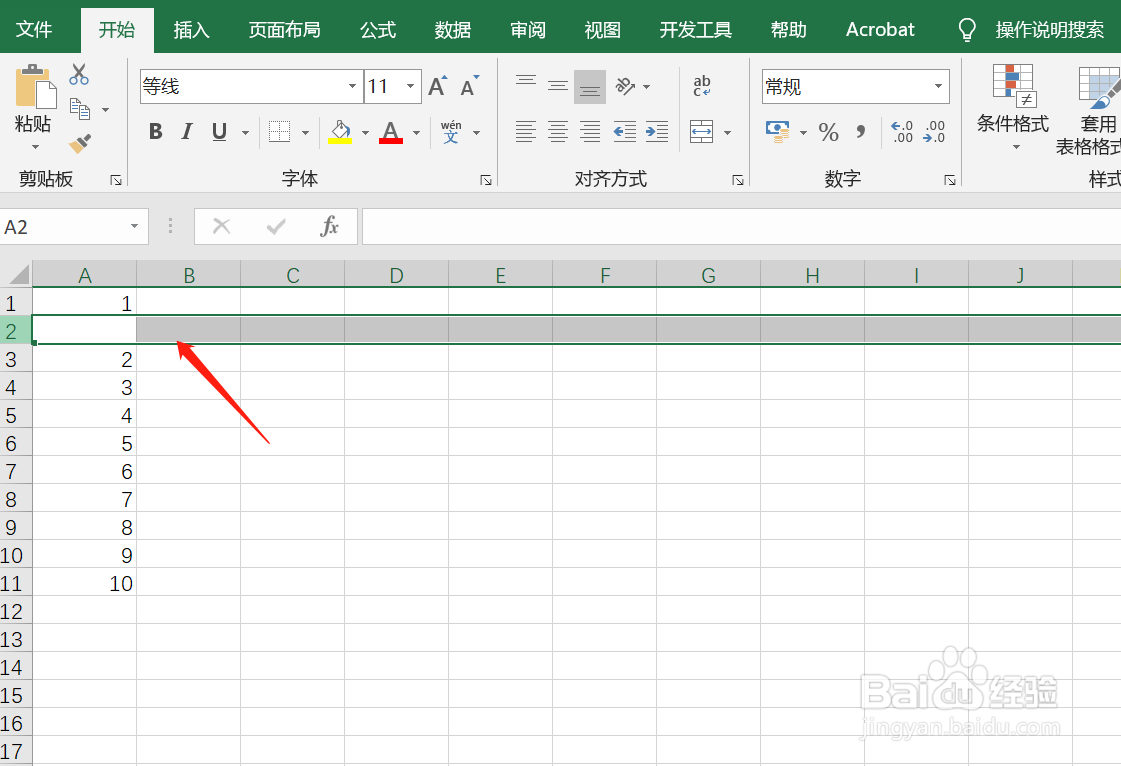1121x766 pixels.
Task: Toggle italic formatting
Action: (187, 132)
